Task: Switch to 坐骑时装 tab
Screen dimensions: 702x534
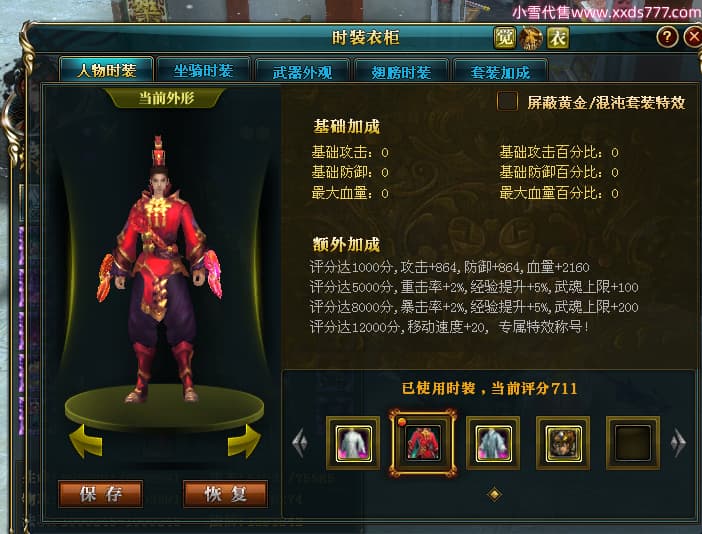Action: tap(203, 71)
